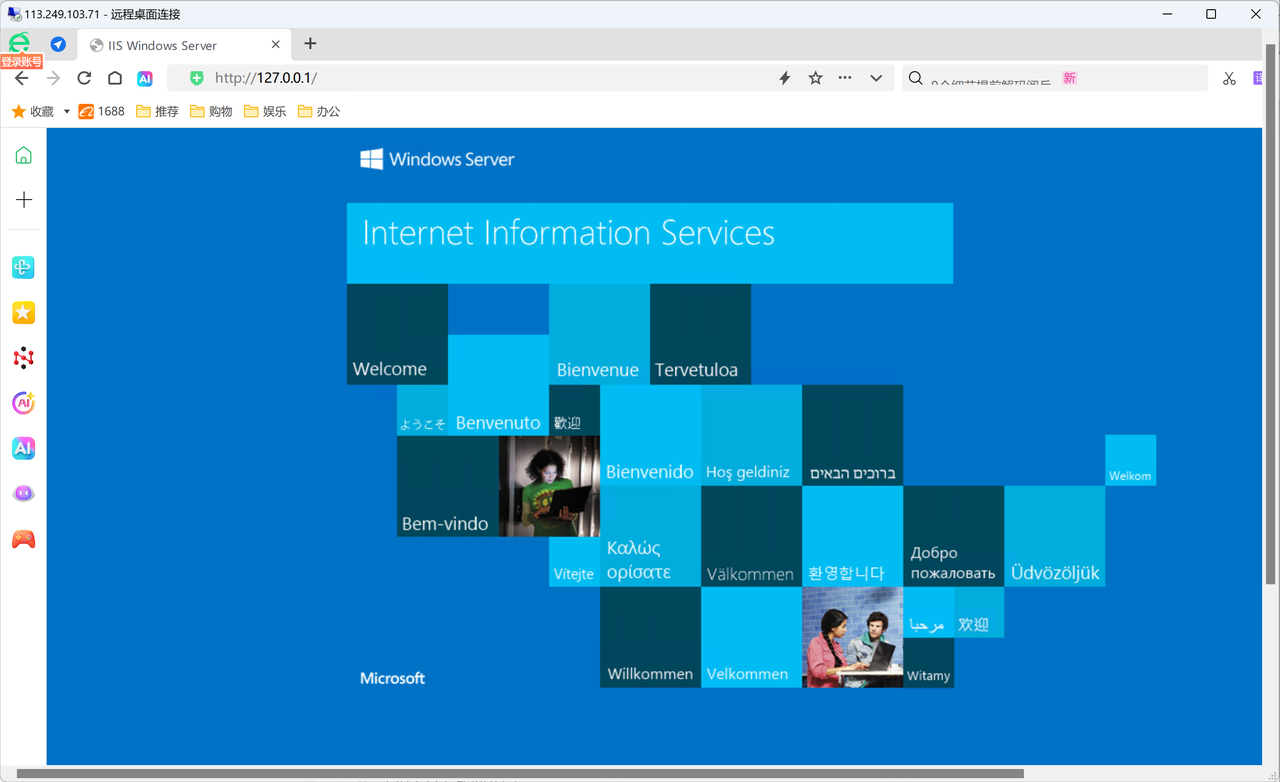Click the sidebar red game controller icon
The height and width of the screenshot is (782, 1280).
(x=23, y=540)
